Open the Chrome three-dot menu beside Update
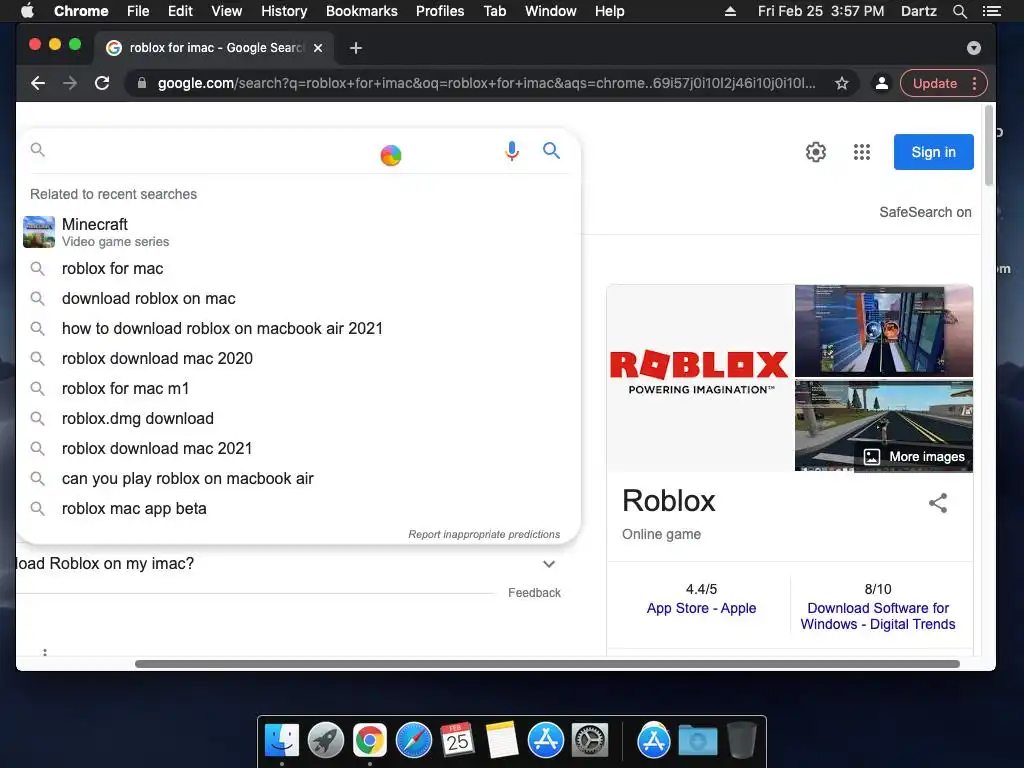Viewport: 1024px width, 768px height. click(974, 83)
